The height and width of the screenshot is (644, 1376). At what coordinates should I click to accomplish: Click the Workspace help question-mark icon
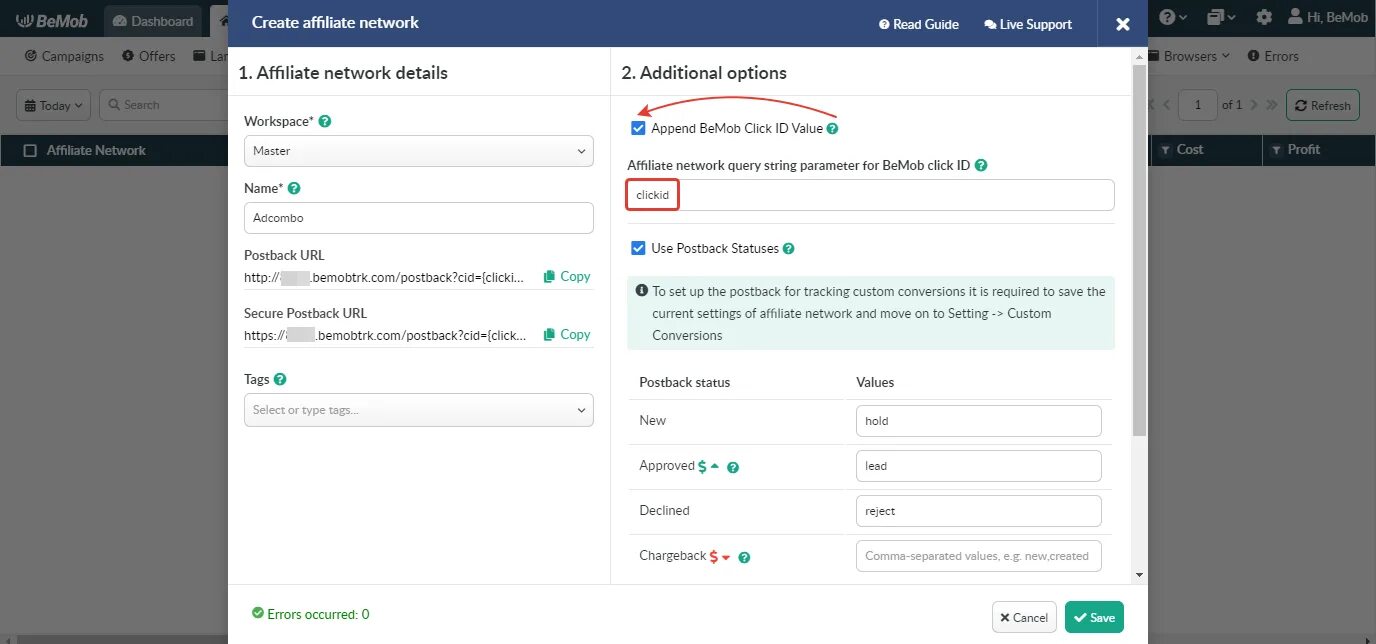[325, 121]
